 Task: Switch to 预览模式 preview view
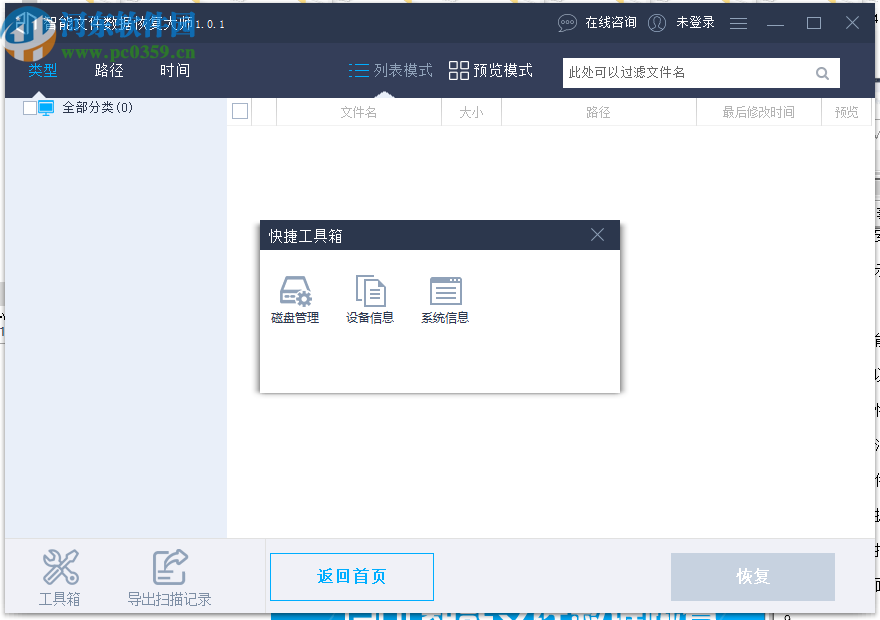(490, 71)
